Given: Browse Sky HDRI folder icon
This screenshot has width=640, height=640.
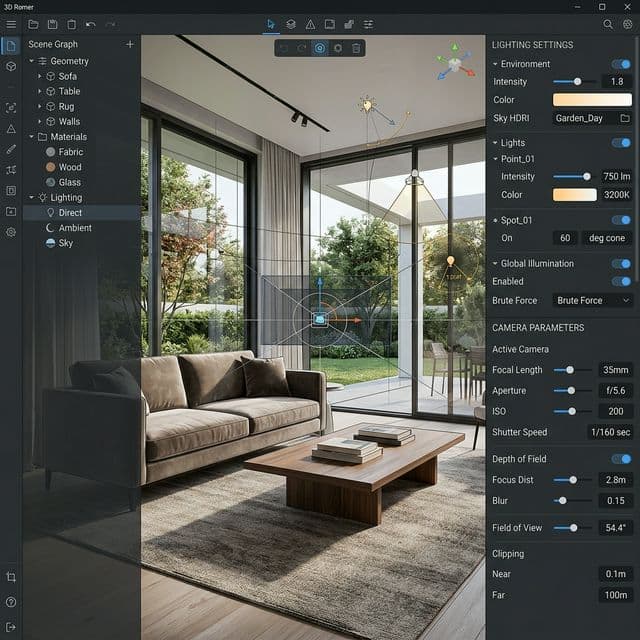Looking at the screenshot, I should click(625, 118).
